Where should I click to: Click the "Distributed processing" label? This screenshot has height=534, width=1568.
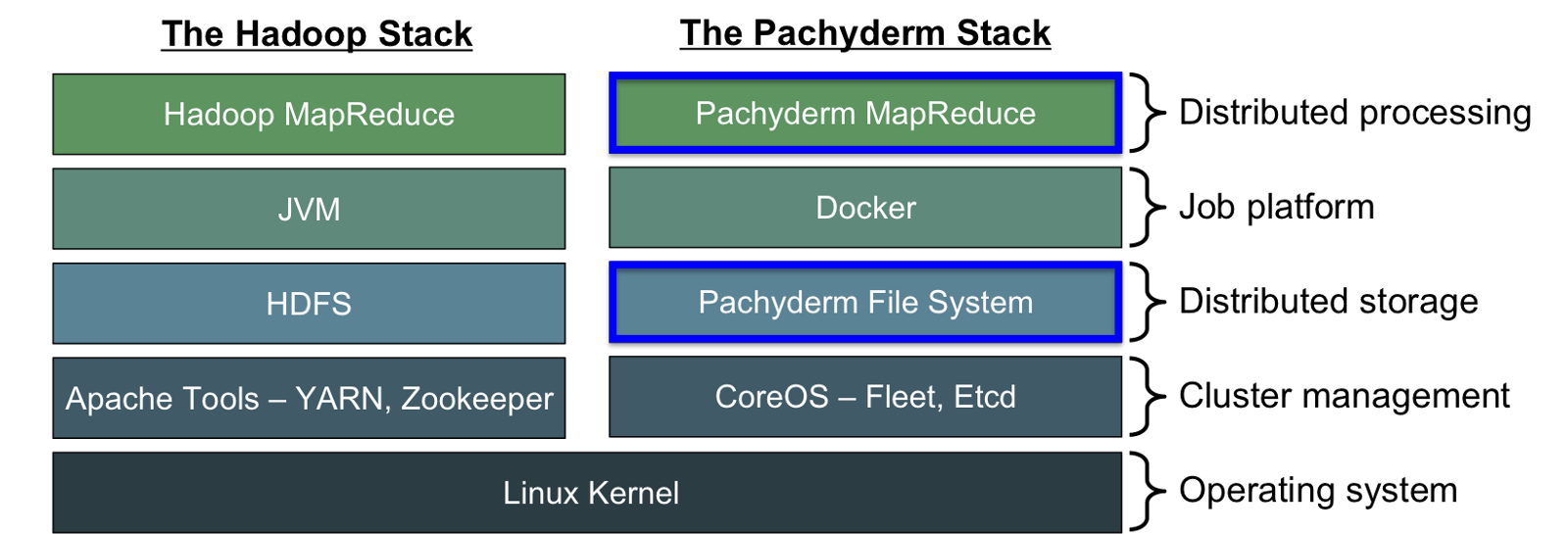pos(1354,113)
